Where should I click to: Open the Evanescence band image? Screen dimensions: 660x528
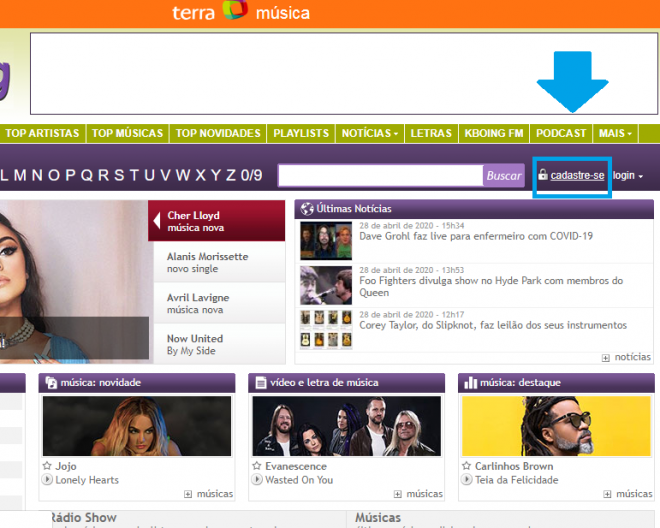(346, 426)
